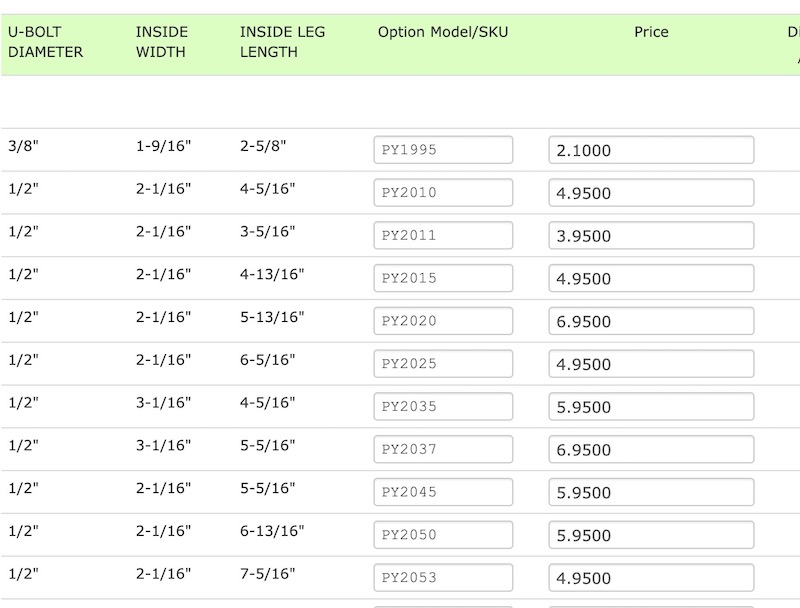Click the PY2015 SKU input field

[443, 278]
